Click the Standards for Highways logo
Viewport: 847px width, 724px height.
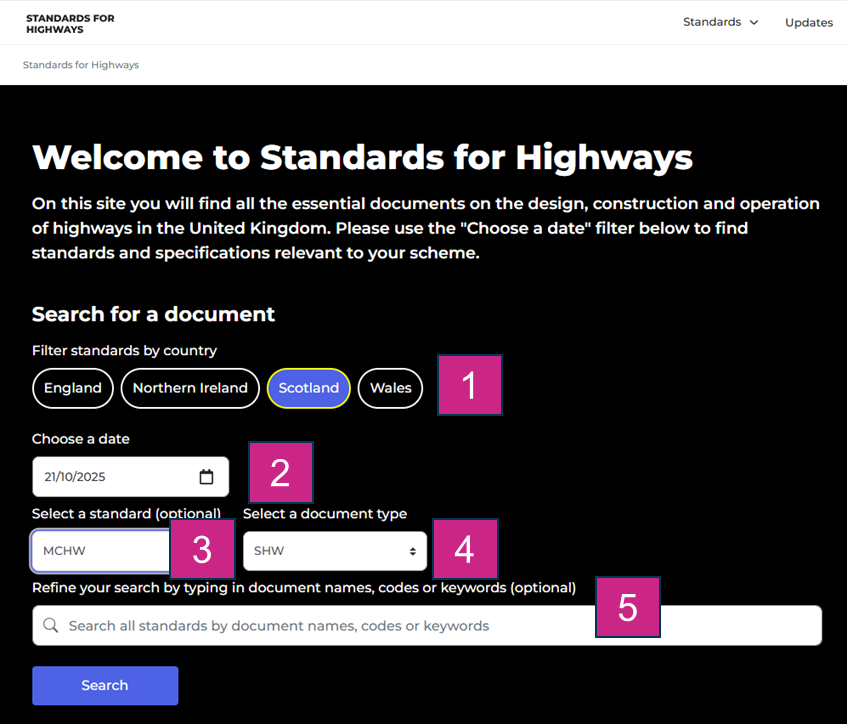click(70, 24)
